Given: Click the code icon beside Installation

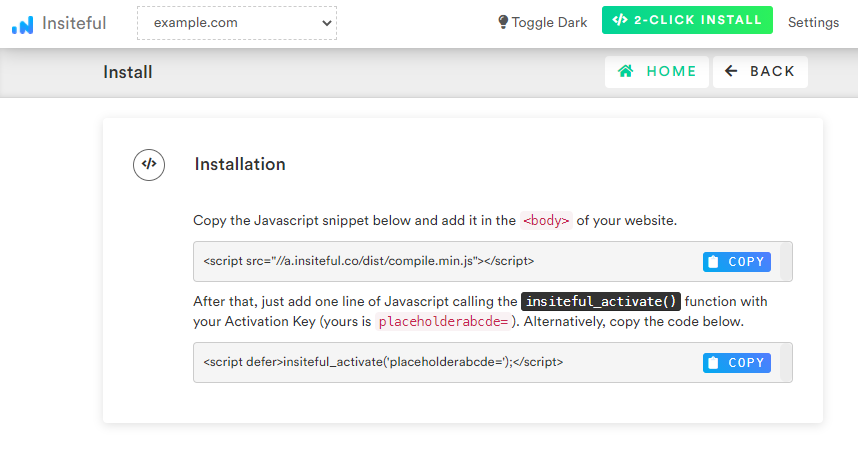Looking at the screenshot, I should point(149,165).
